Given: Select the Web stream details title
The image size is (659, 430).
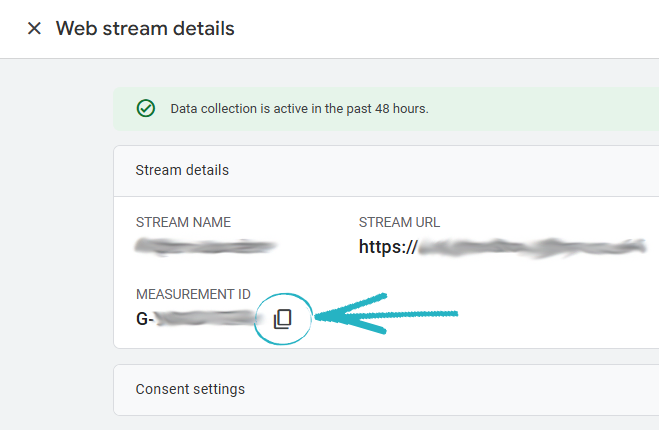Looking at the screenshot, I should coord(145,28).
